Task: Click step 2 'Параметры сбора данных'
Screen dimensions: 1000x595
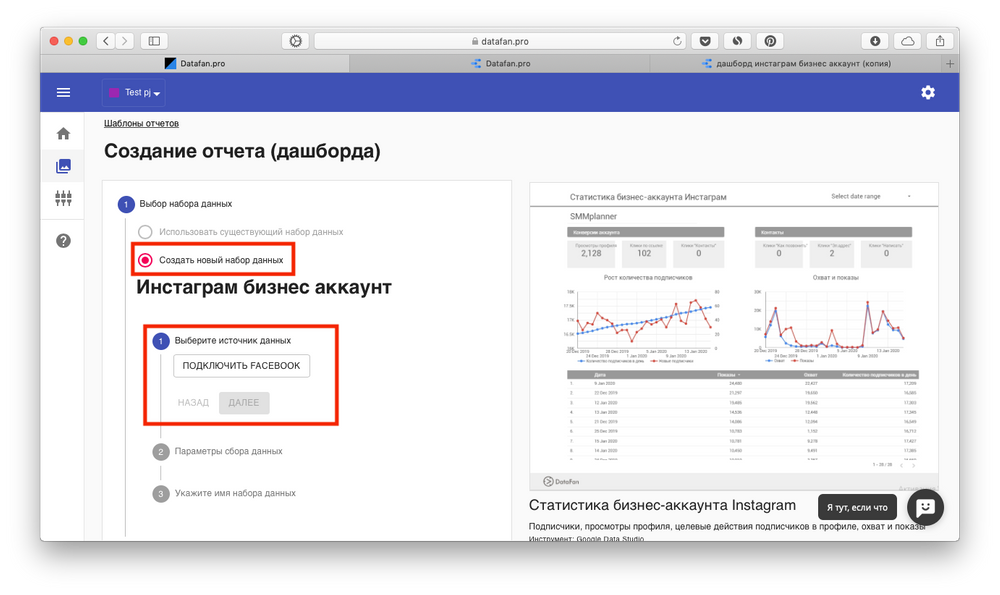Action: coord(217,452)
